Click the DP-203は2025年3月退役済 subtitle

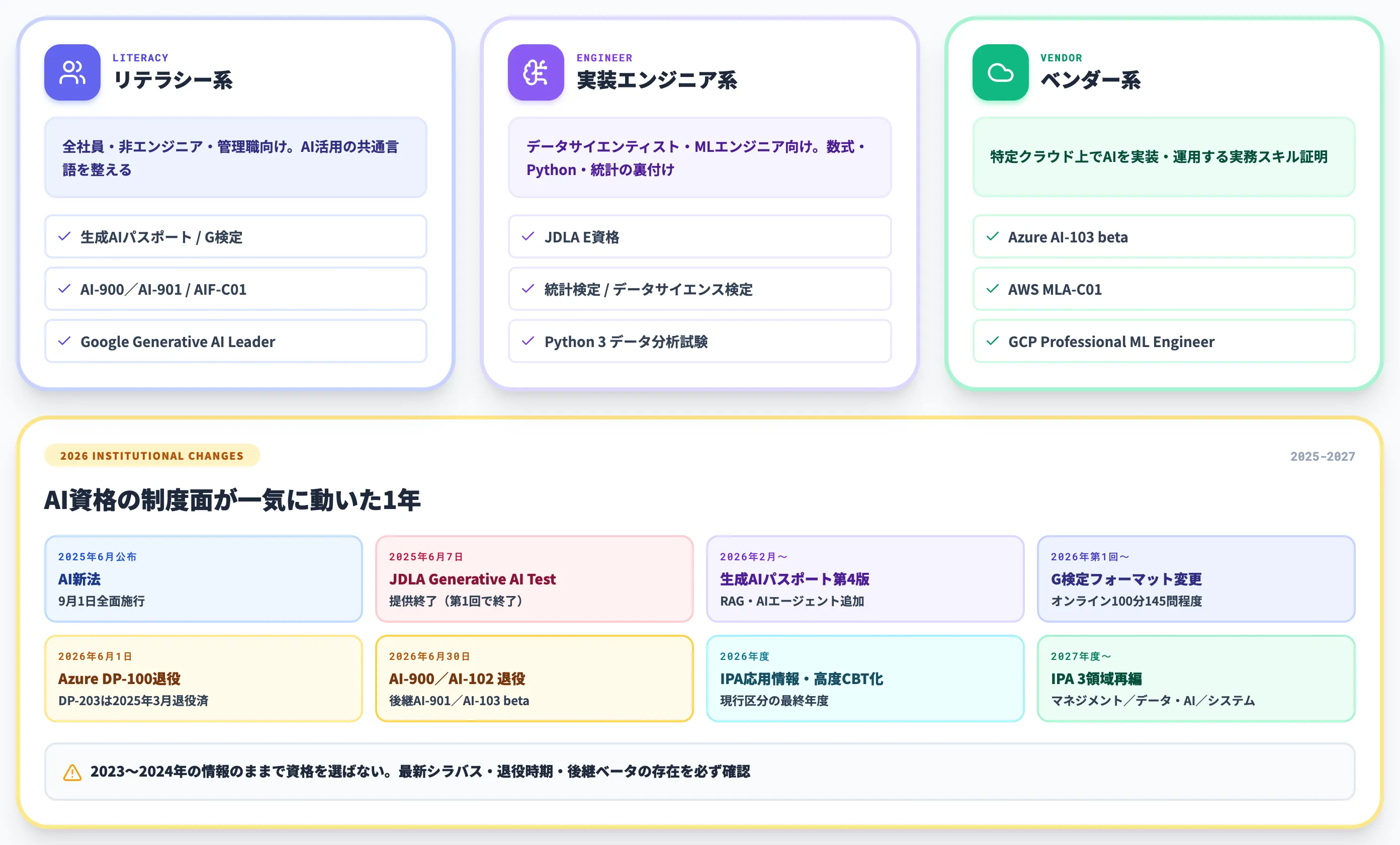click(x=133, y=701)
